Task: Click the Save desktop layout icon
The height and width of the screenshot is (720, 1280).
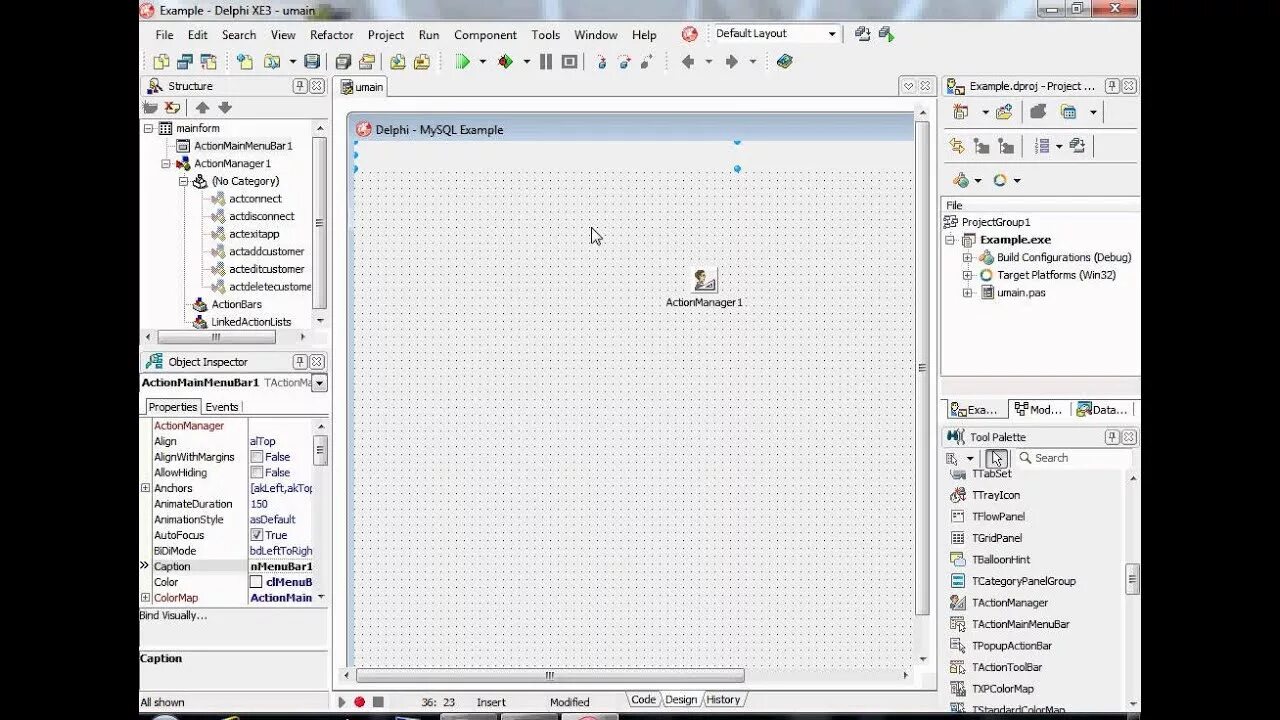Action: 863,34
